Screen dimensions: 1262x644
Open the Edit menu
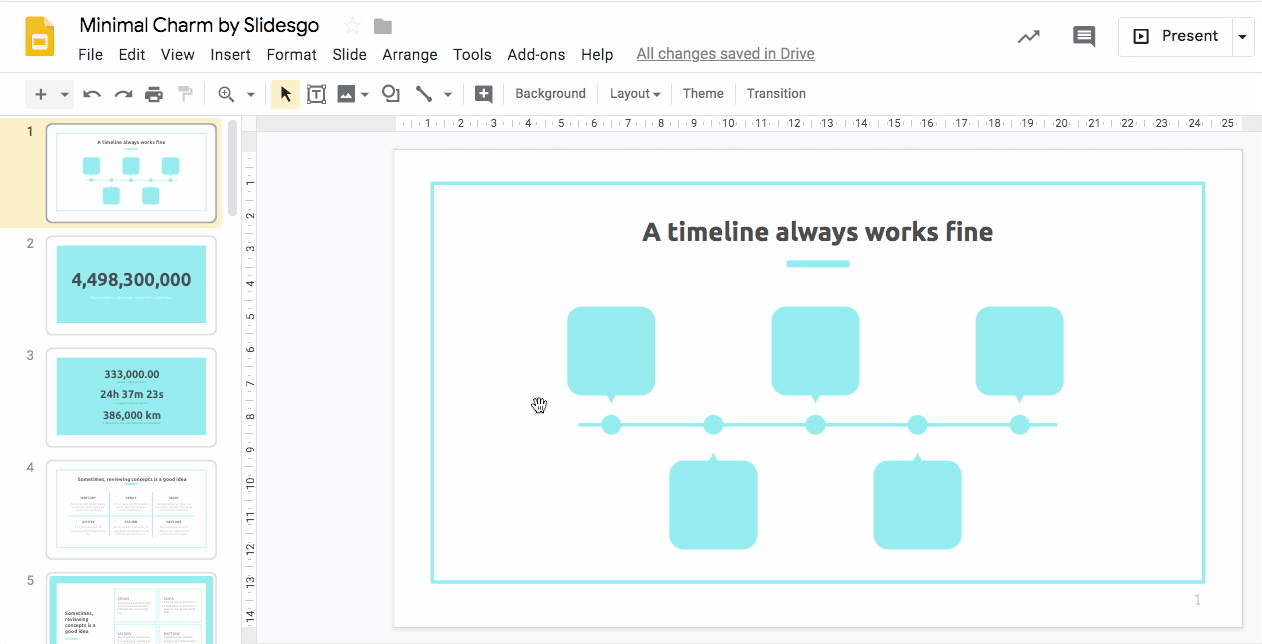click(x=132, y=55)
